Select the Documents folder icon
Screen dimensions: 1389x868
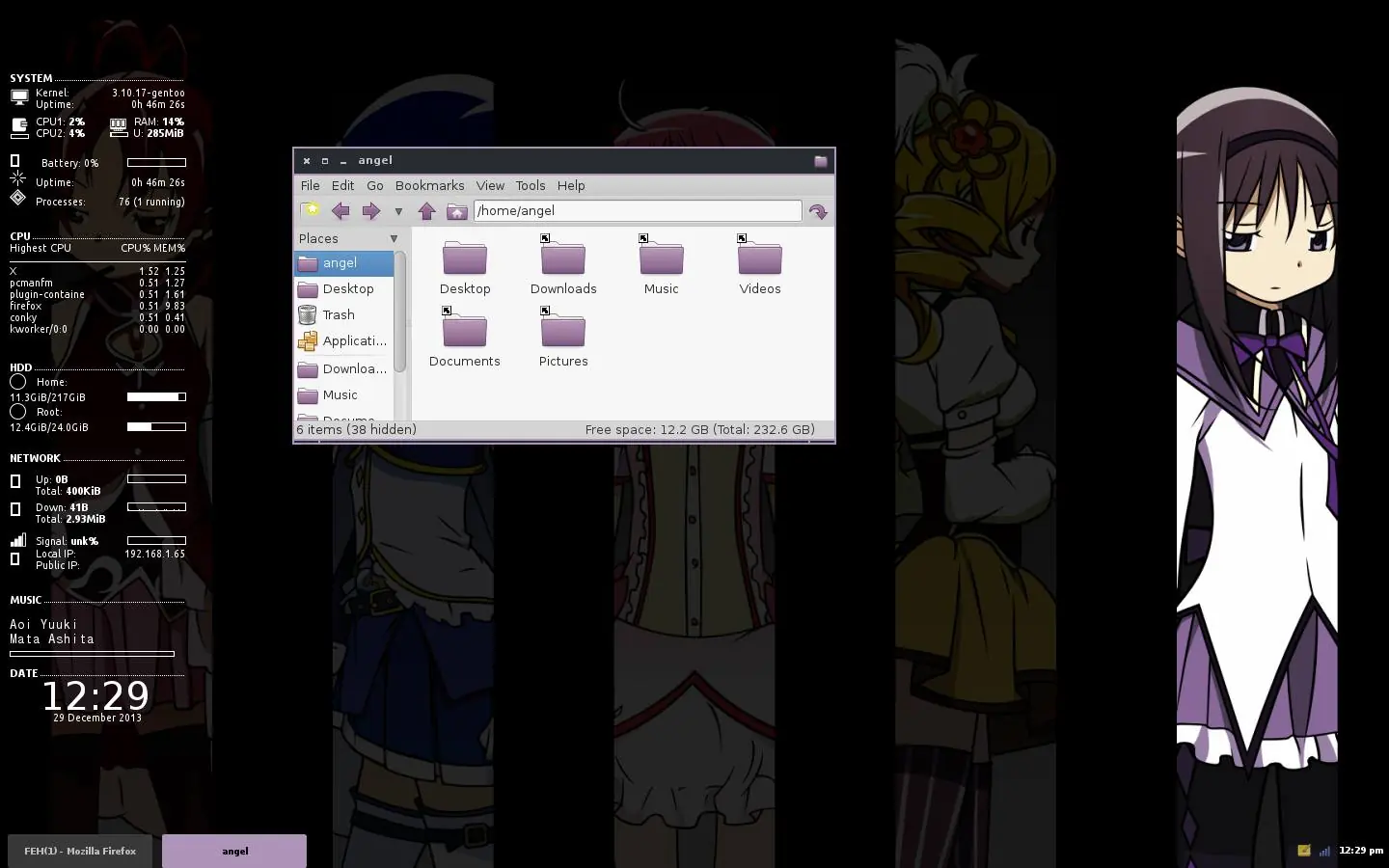pos(465,331)
